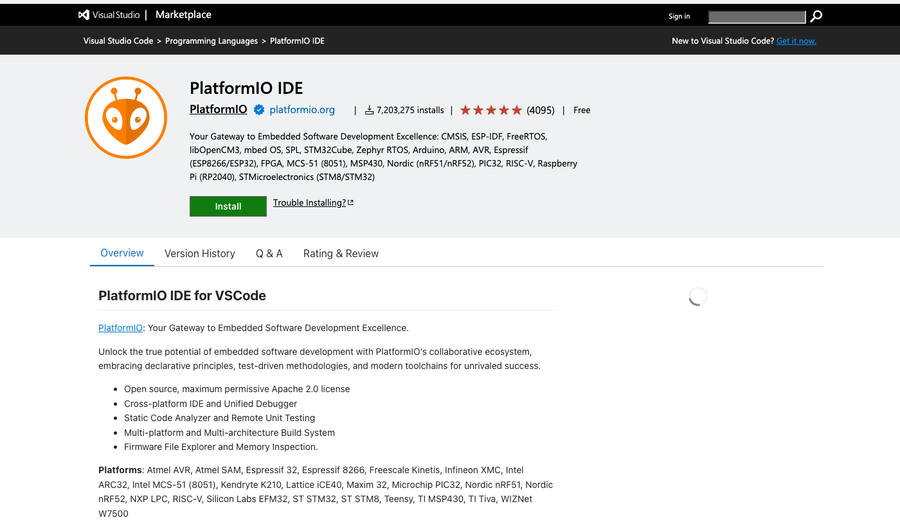Screen dimensions: 900x531
Task: Click the (4095) review count
Action: click(540, 110)
